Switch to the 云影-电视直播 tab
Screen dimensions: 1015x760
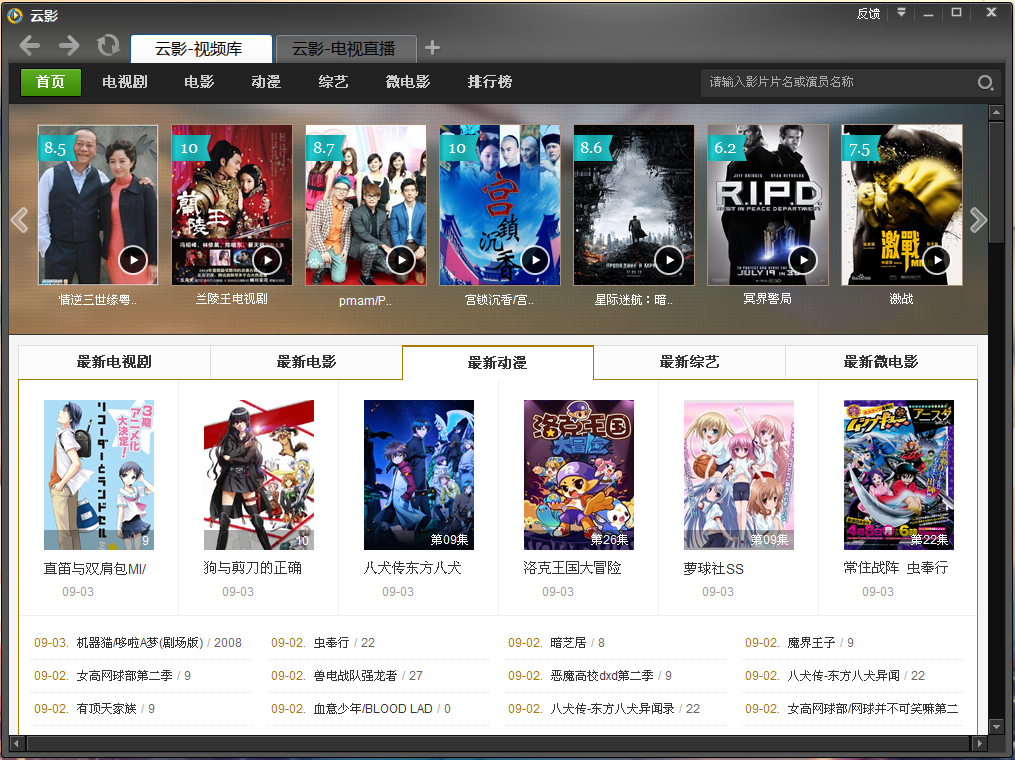[x=346, y=49]
